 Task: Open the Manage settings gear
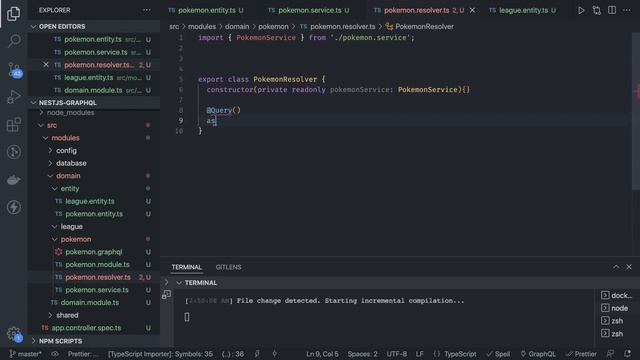pos(14,334)
